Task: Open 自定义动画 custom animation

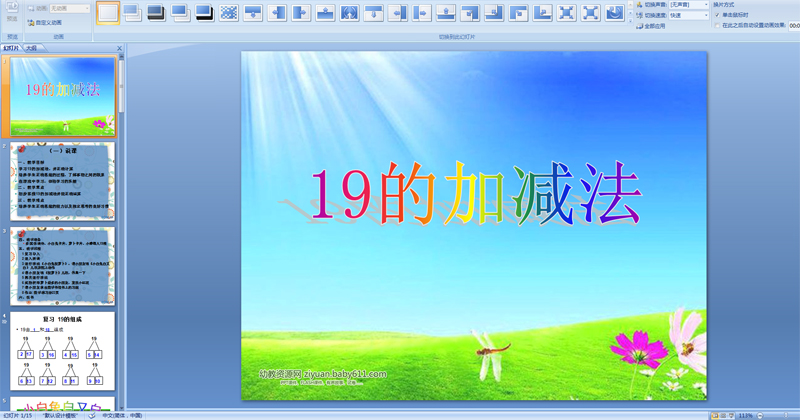Action: click(44, 23)
